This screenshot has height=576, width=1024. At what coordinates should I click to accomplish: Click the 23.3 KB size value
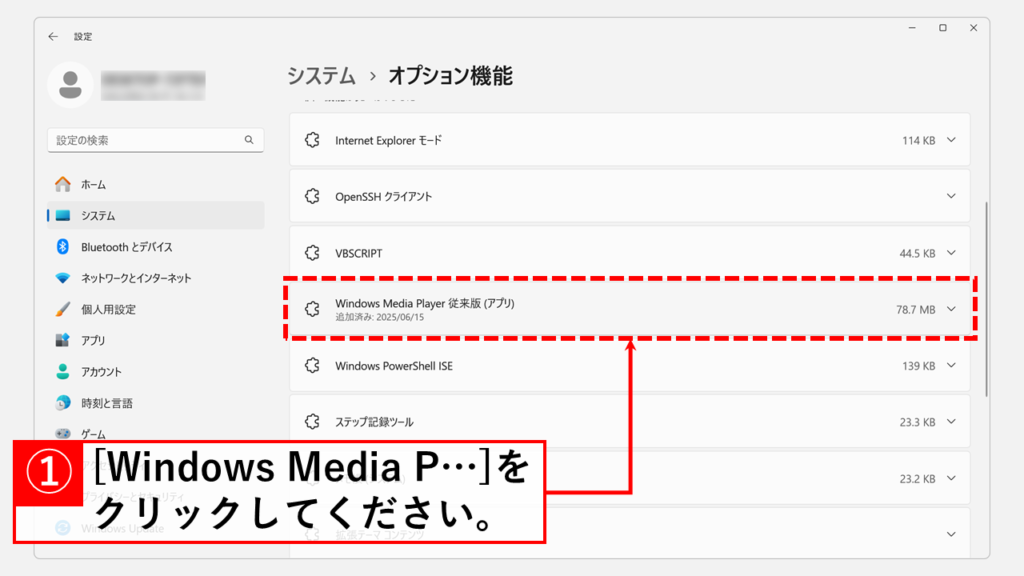click(x=917, y=422)
